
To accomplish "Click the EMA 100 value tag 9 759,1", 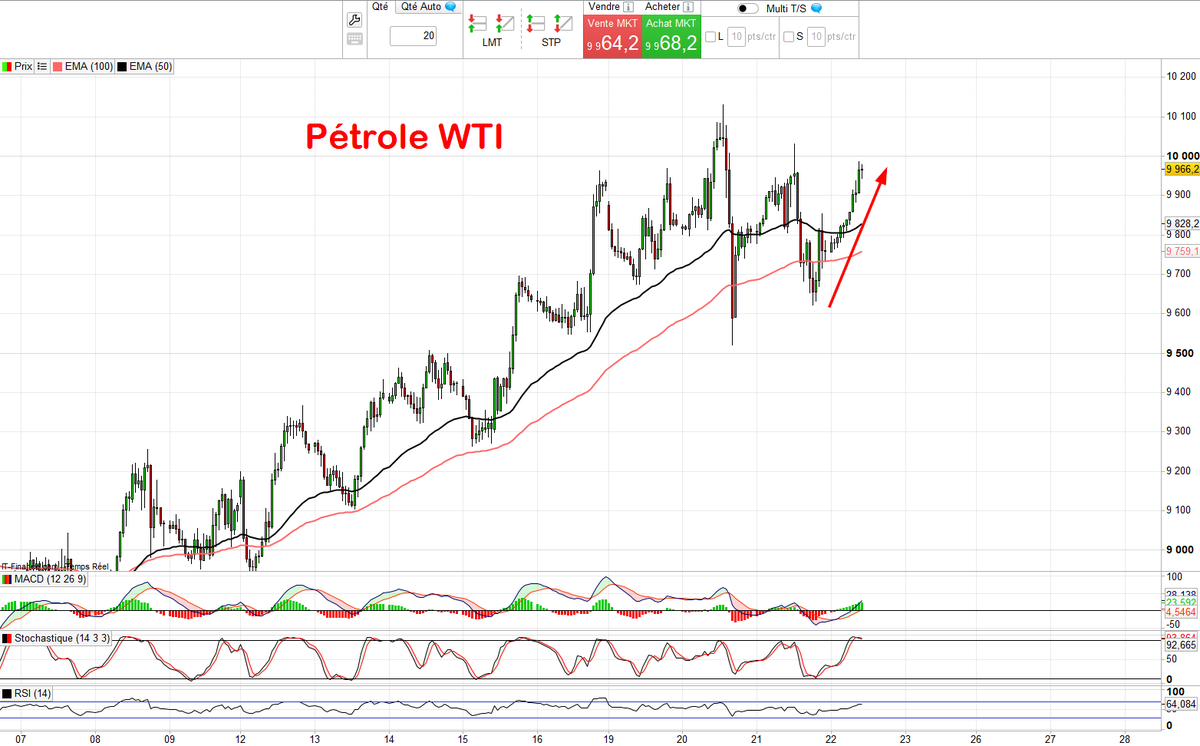I will 1181,251.
